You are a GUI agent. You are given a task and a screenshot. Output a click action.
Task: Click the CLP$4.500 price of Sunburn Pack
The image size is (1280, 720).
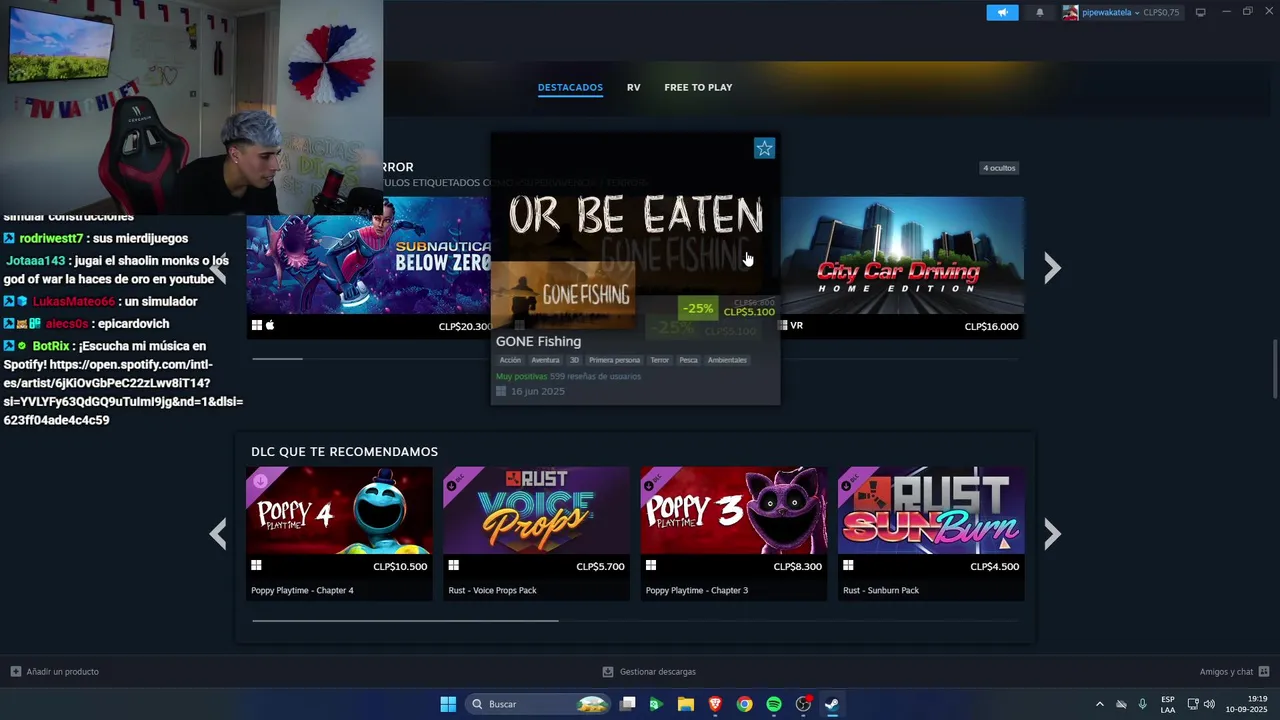point(994,566)
